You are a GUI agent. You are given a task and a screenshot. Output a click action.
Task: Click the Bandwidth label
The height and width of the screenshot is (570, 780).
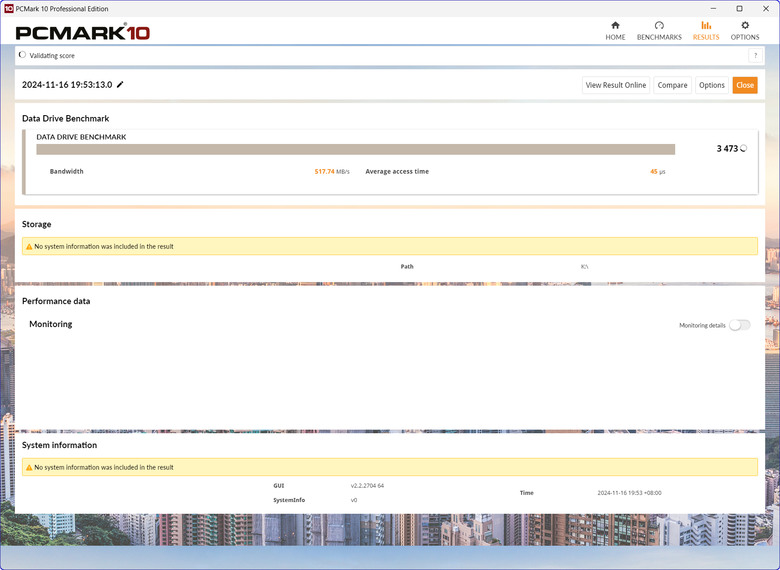tap(67, 172)
